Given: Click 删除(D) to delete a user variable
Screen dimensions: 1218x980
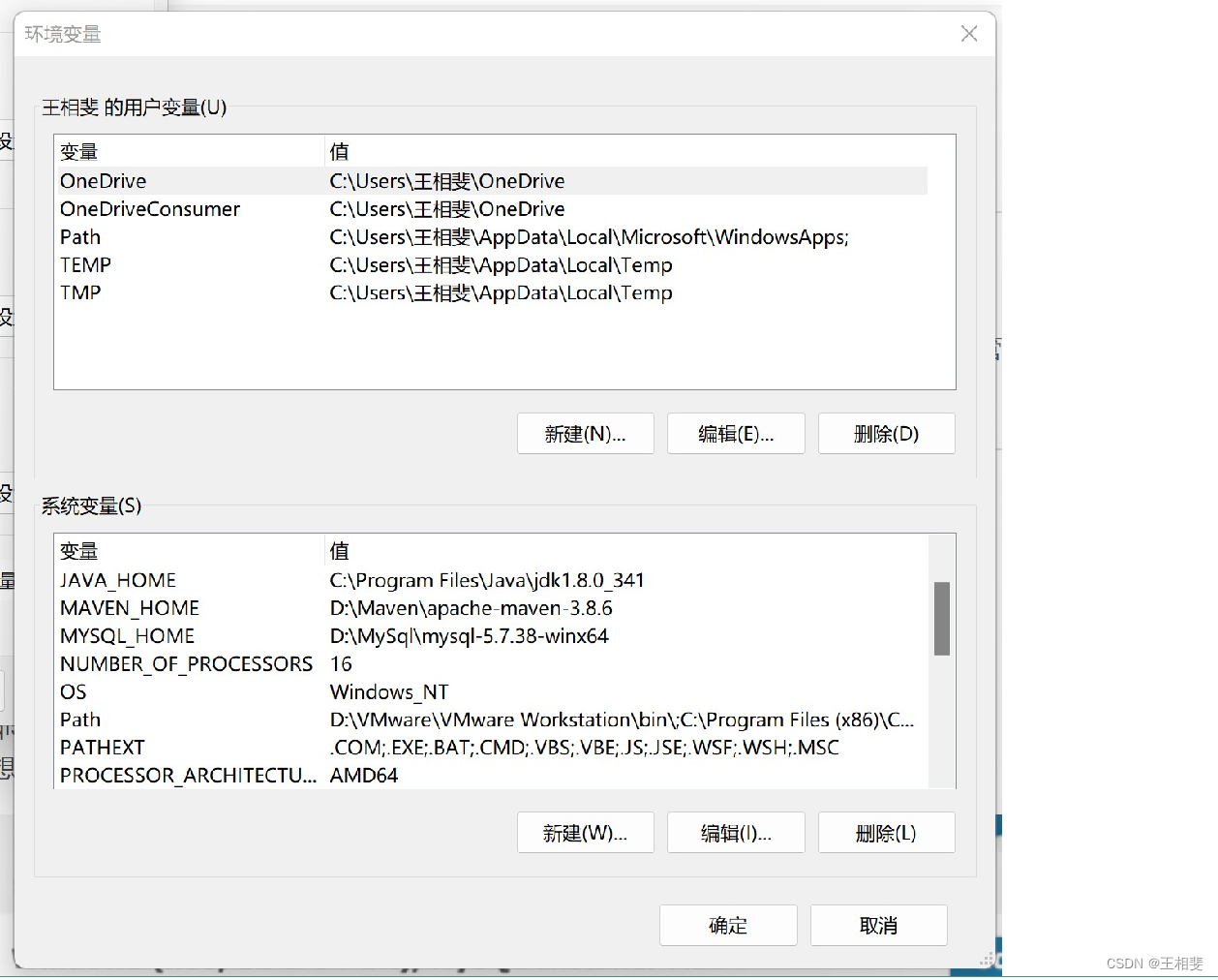Looking at the screenshot, I should (x=886, y=434).
